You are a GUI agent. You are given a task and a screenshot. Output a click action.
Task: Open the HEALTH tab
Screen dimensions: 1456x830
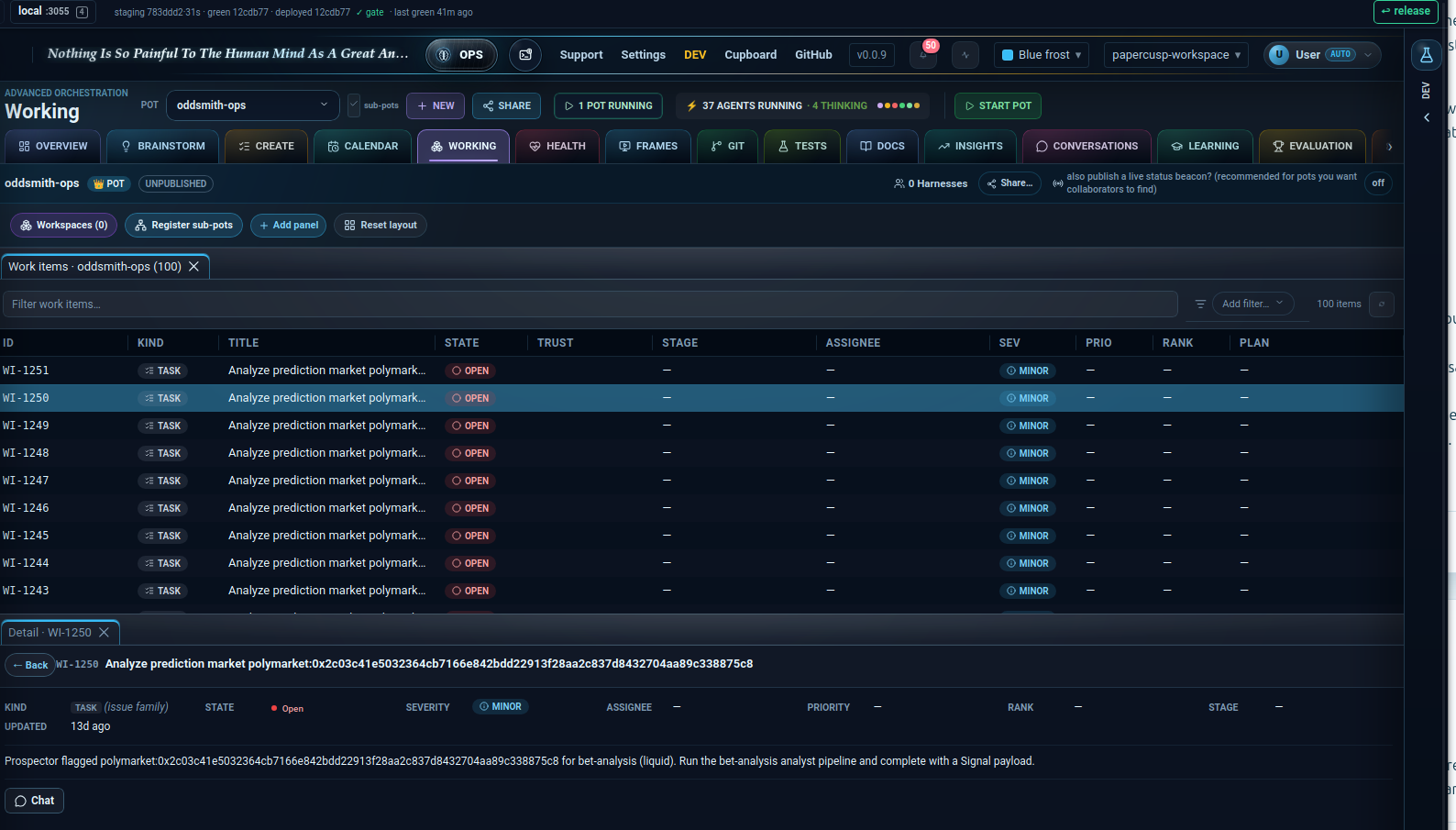coord(557,147)
